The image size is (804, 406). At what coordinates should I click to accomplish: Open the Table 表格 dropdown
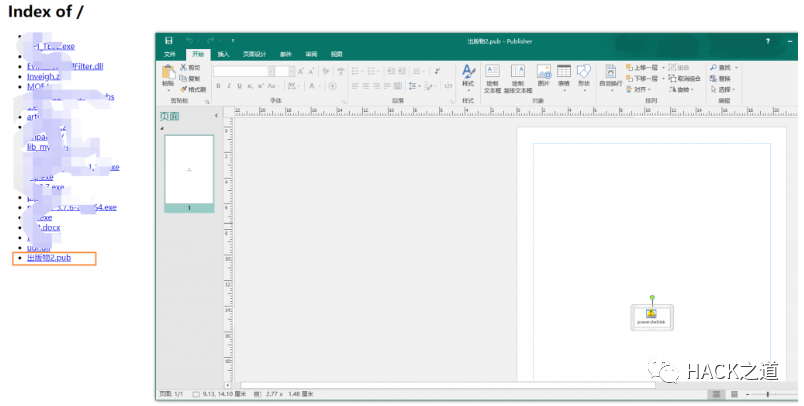pos(564,77)
